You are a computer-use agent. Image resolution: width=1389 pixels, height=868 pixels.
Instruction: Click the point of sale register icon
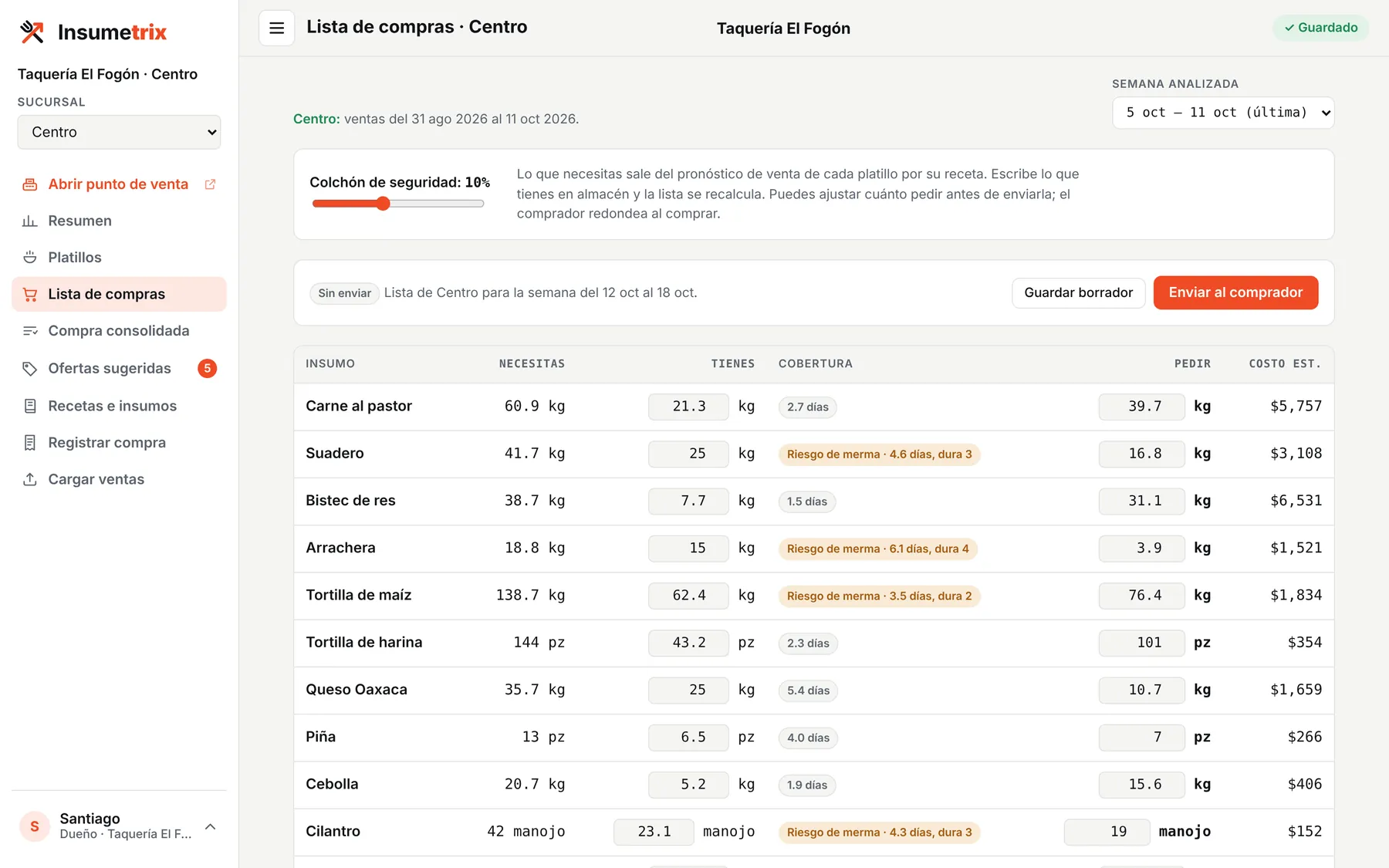pos(30,184)
